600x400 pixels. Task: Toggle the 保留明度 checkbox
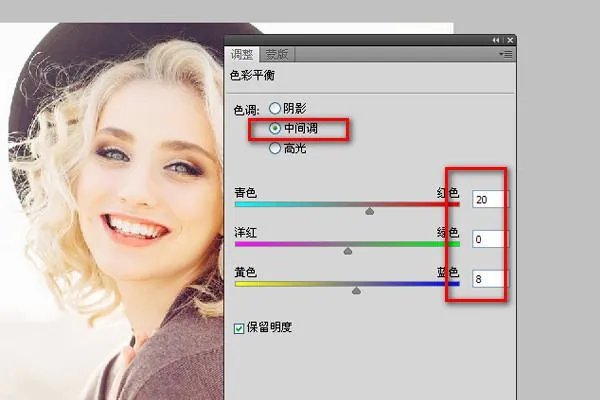pos(239,328)
